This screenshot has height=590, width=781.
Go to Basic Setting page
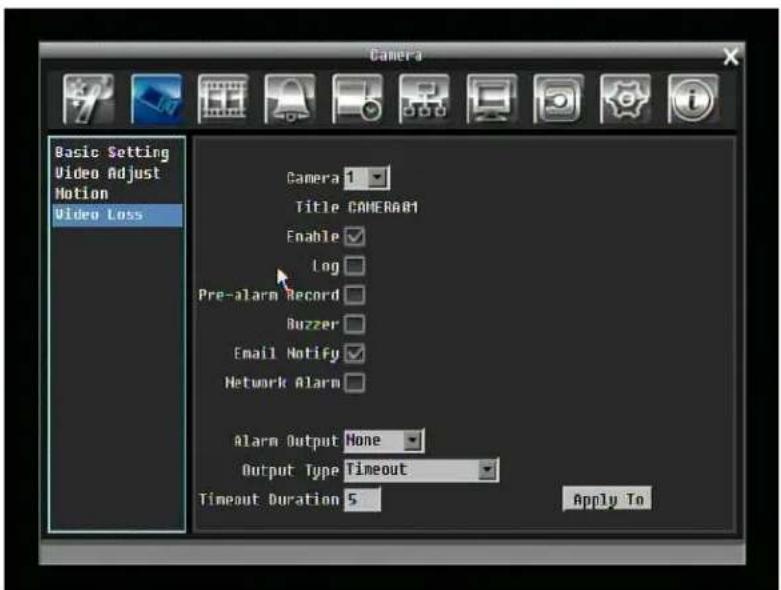click(112, 152)
